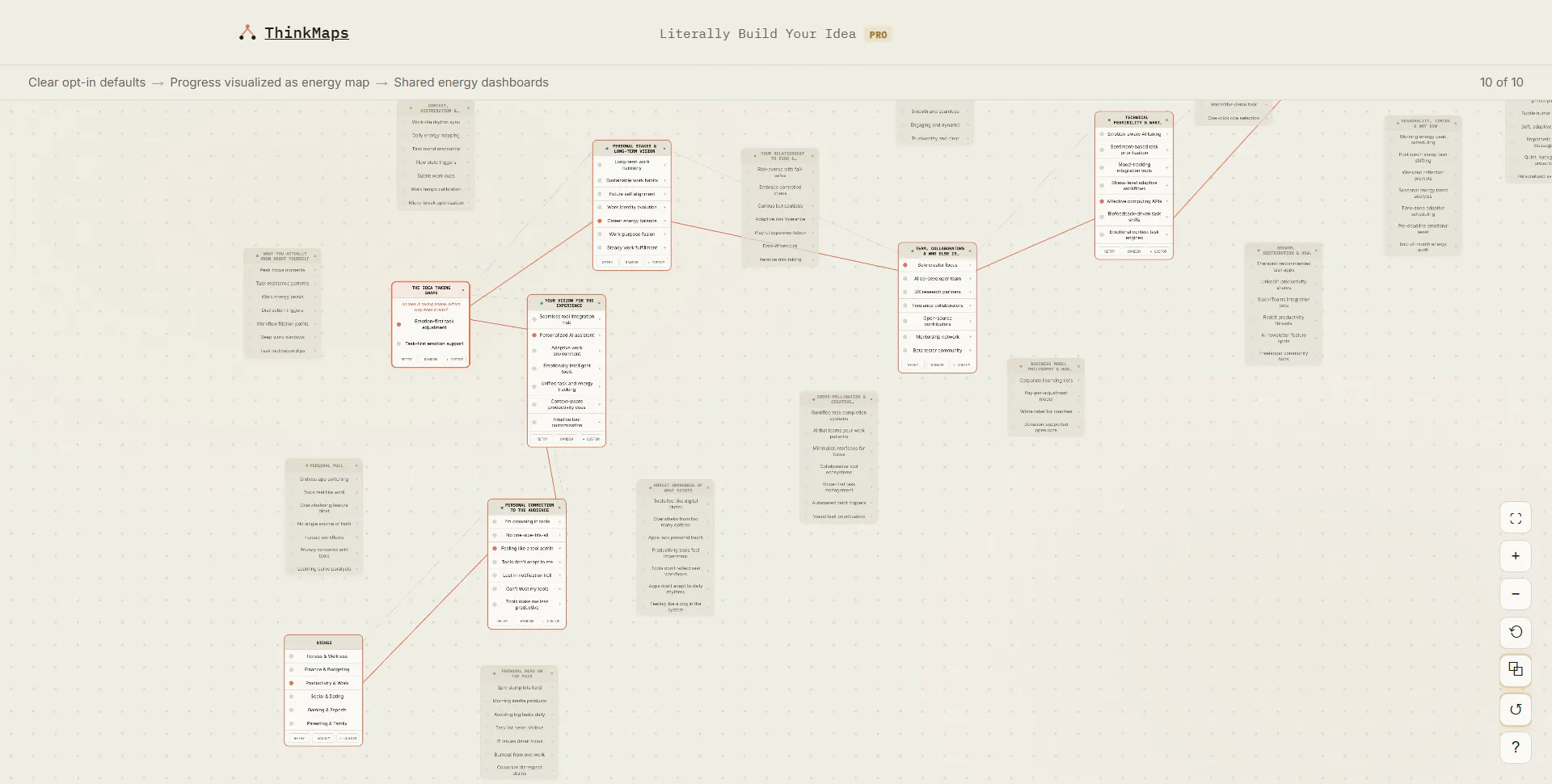Click the undo counter-clockwise arrow icon
The height and width of the screenshot is (784, 1552).
1516,632
